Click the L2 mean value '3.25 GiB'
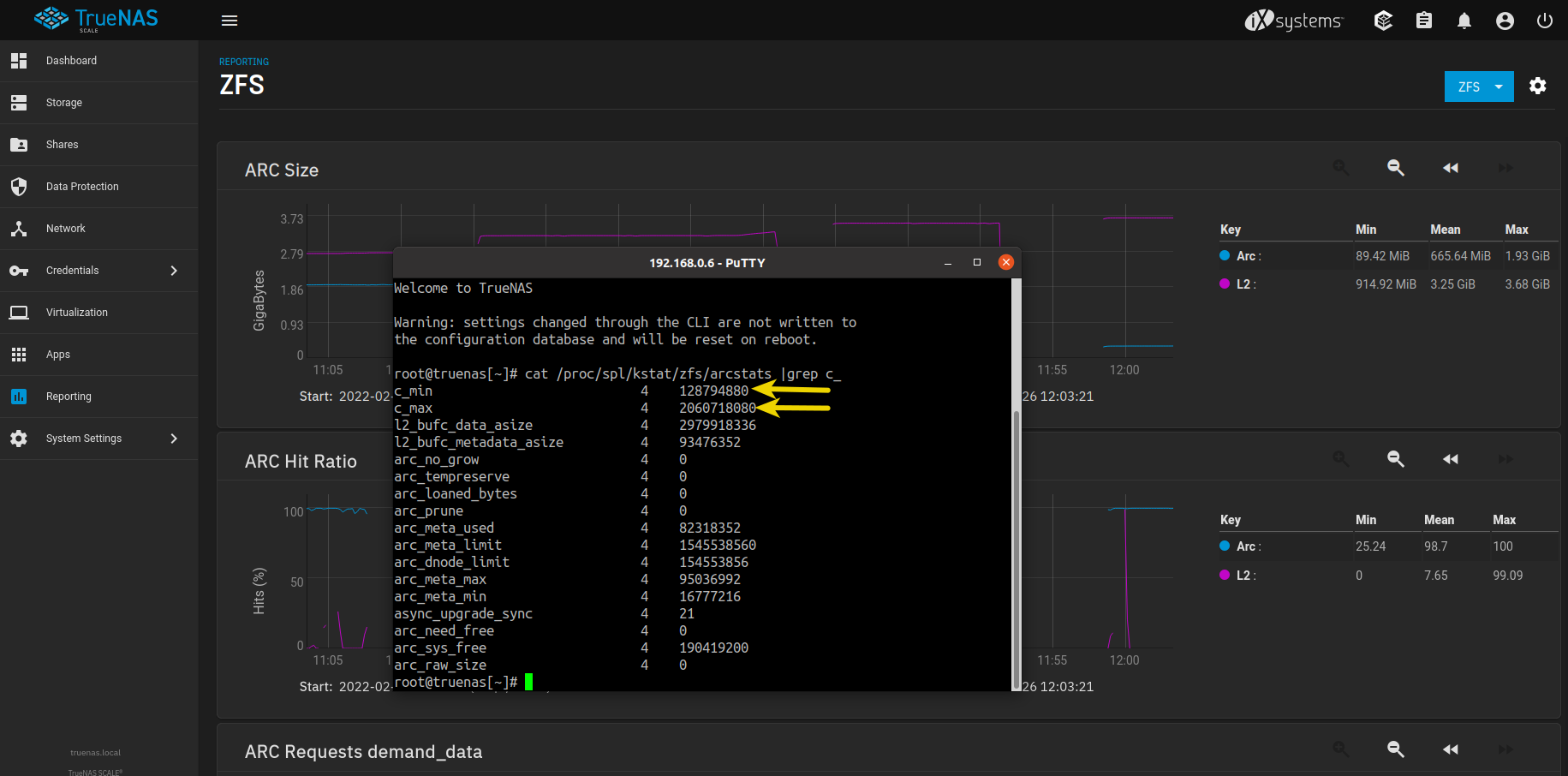This screenshot has width=1568, height=776. coord(1452,284)
